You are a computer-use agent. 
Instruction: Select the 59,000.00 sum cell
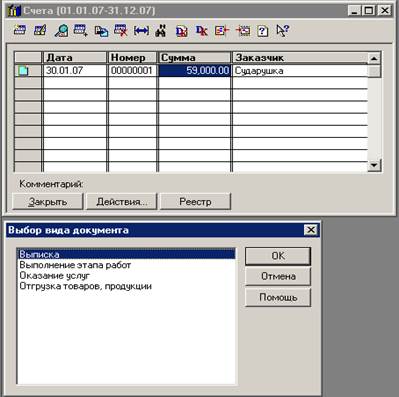(x=195, y=71)
